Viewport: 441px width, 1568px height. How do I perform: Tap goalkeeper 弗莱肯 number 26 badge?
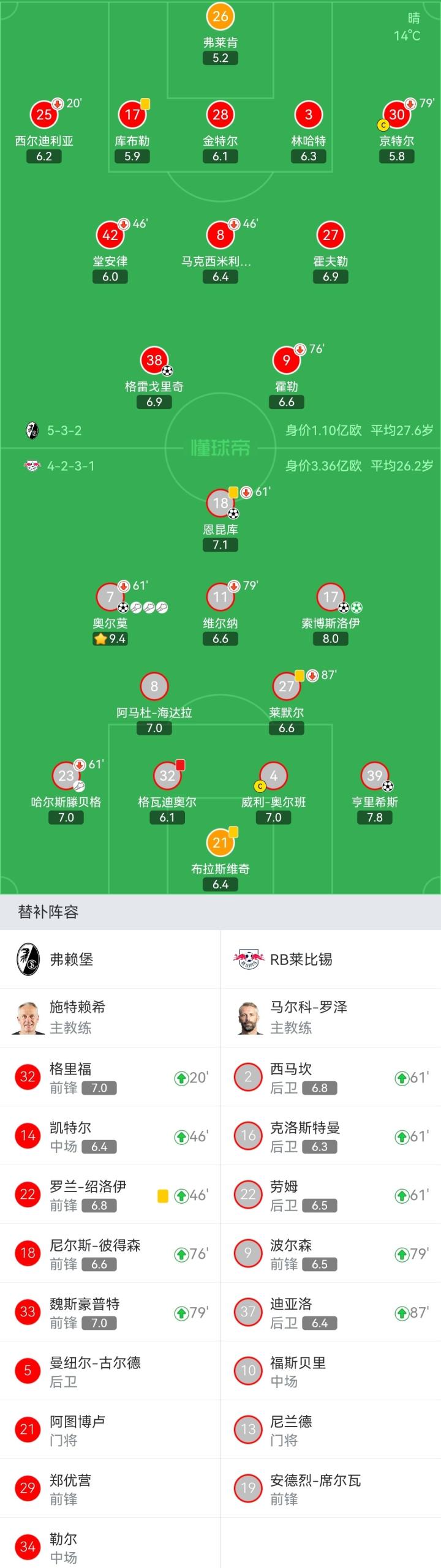(221, 17)
